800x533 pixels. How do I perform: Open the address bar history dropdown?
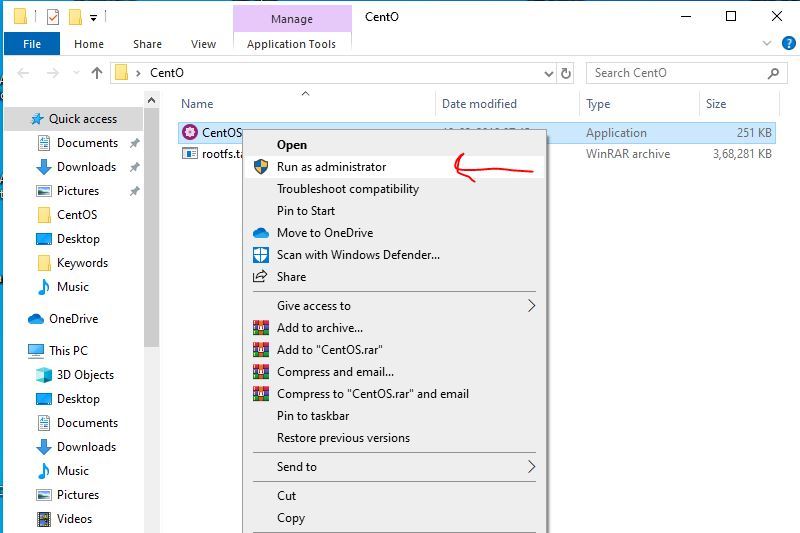[x=548, y=73]
